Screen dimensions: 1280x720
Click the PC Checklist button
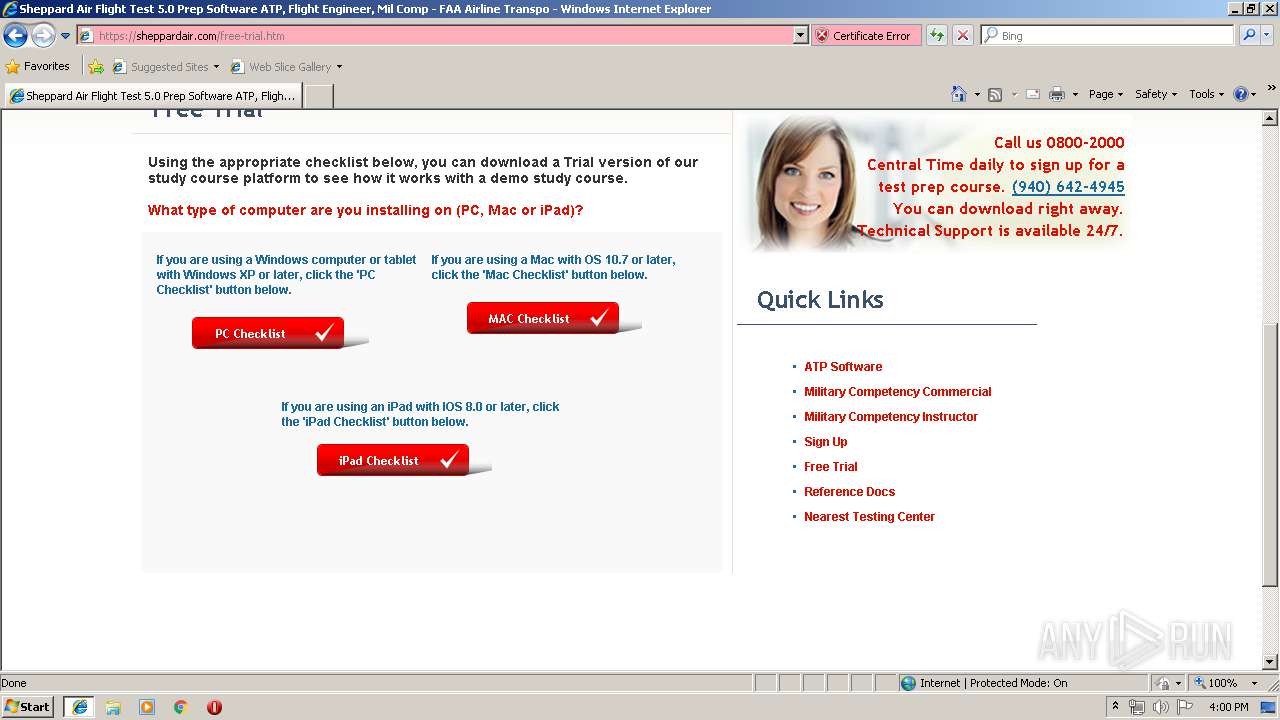268,333
